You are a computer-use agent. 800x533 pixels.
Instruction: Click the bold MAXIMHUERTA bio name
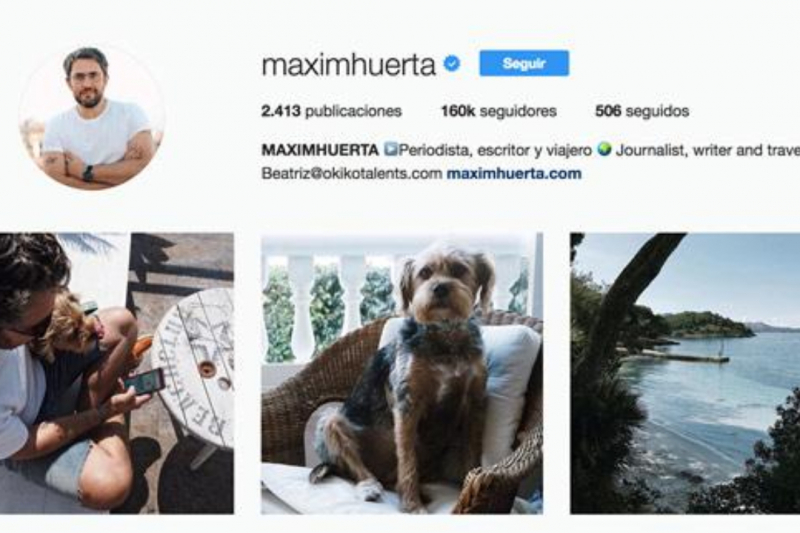point(320,150)
